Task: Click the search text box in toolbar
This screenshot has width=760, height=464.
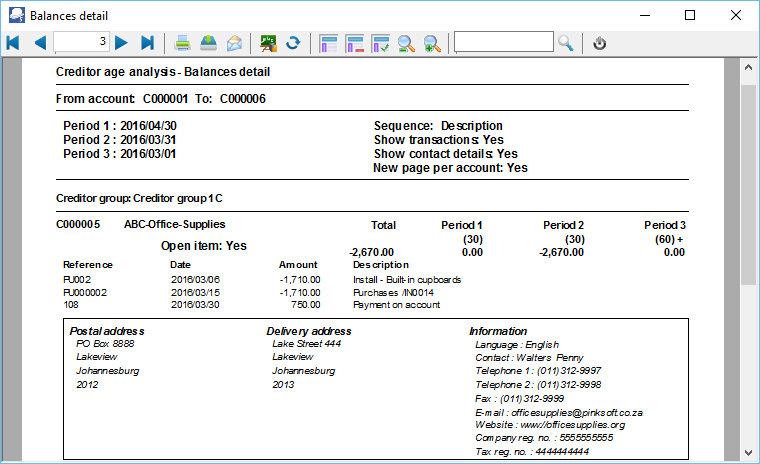Action: 503,42
